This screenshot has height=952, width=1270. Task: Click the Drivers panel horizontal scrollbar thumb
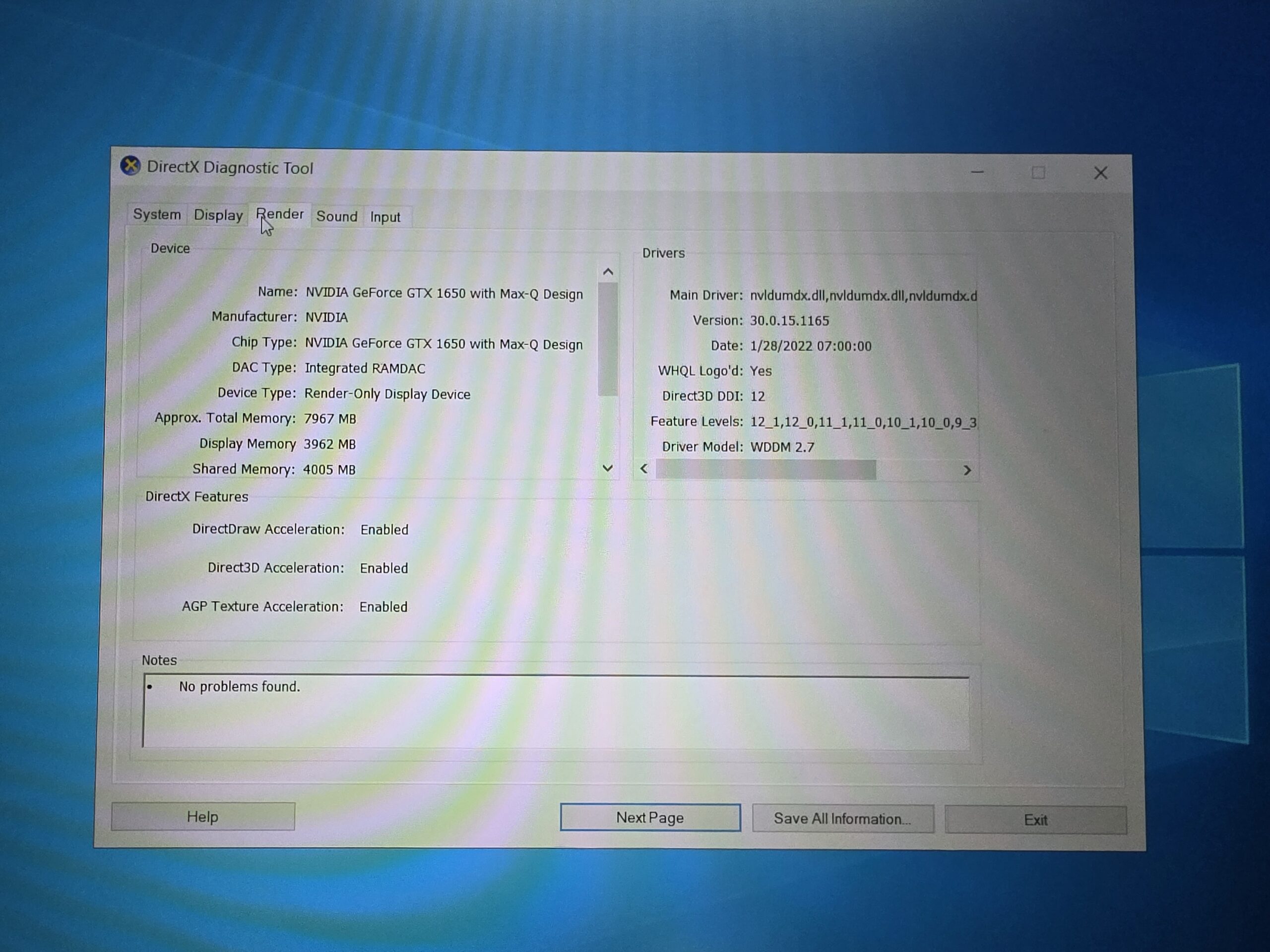click(x=765, y=470)
